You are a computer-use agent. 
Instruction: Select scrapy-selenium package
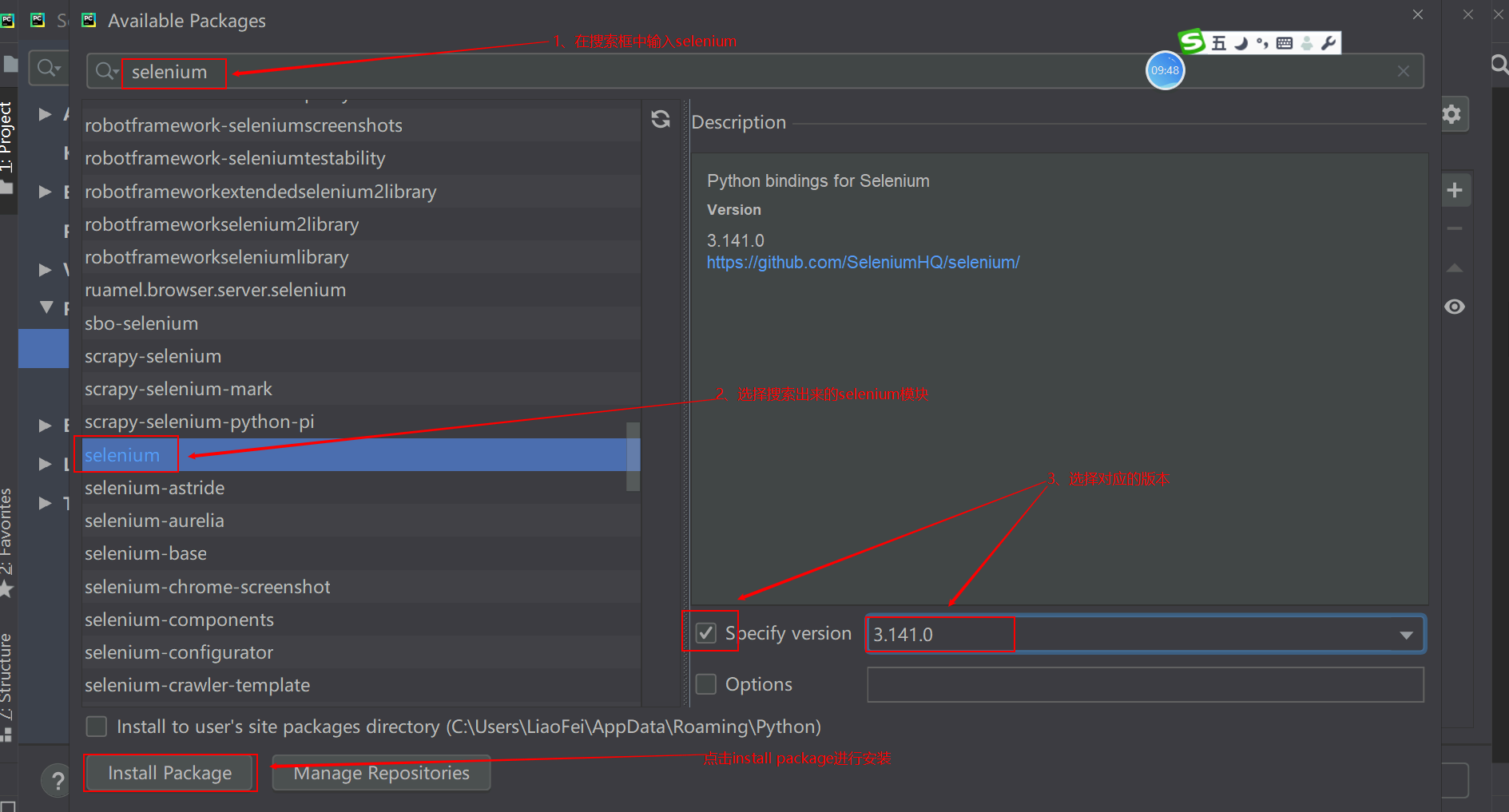pos(361,356)
